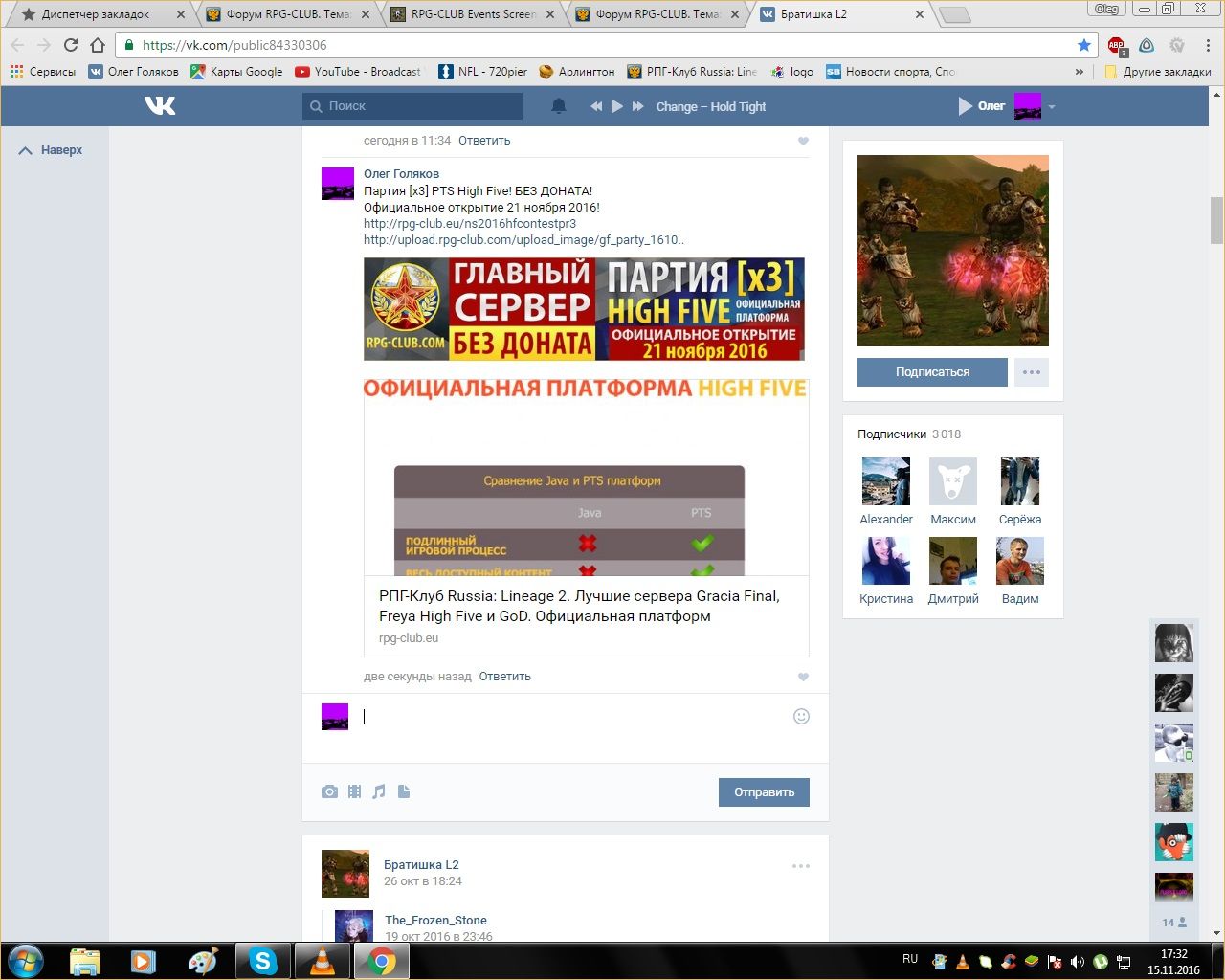Open The_Frozen_Stone's profile link
The height and width of the screenshot is (980, 1225).
435,921
